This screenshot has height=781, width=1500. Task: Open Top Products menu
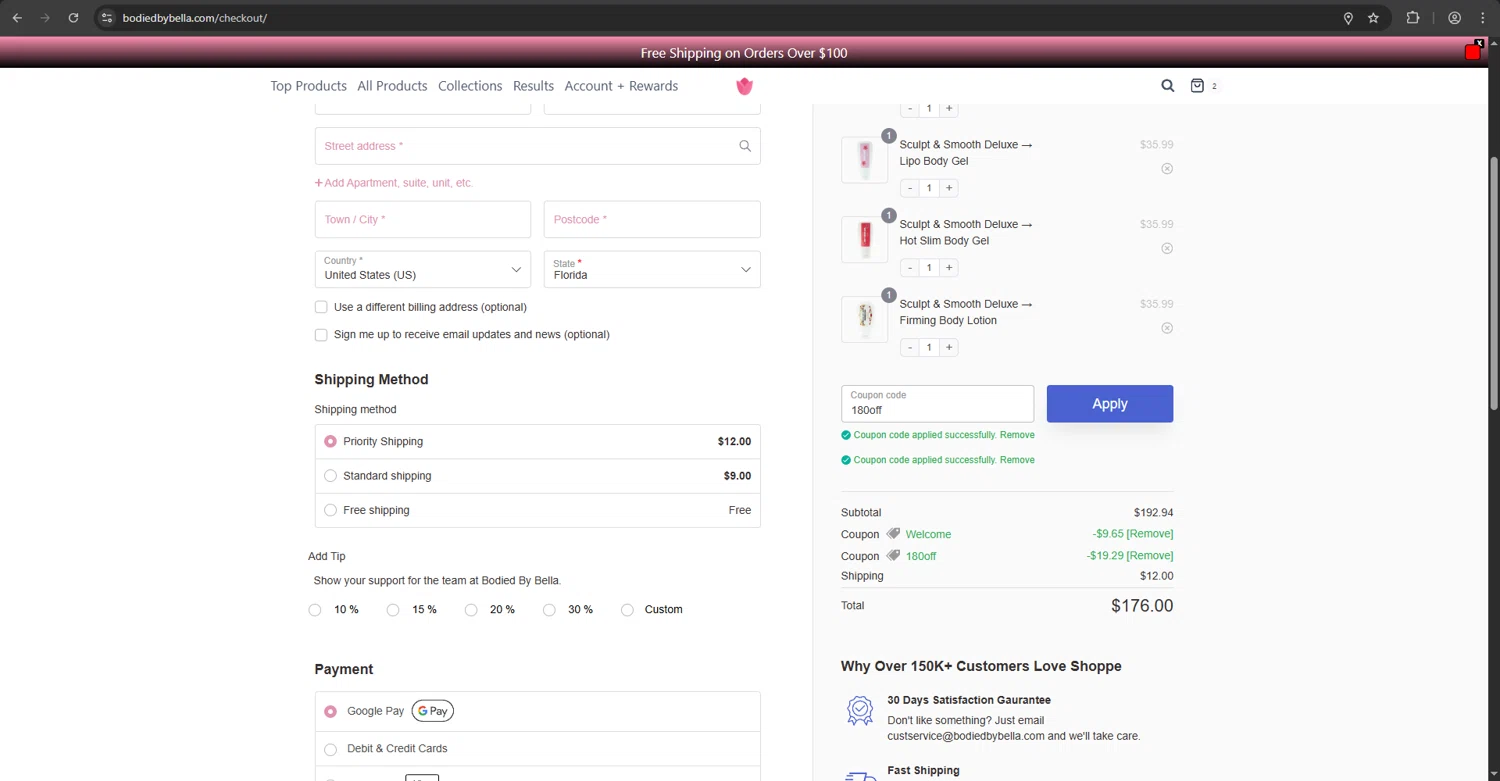[x=308, y=86]
